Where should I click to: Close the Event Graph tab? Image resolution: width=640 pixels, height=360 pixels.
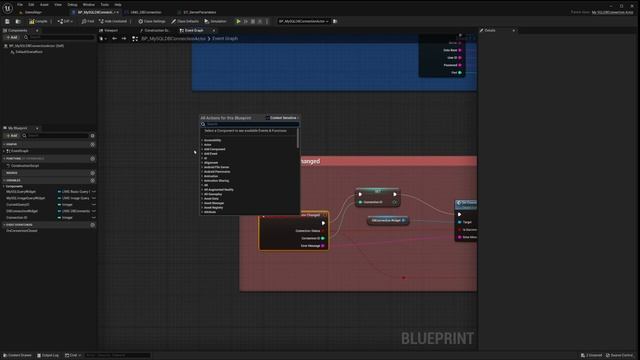click(213, 30)
